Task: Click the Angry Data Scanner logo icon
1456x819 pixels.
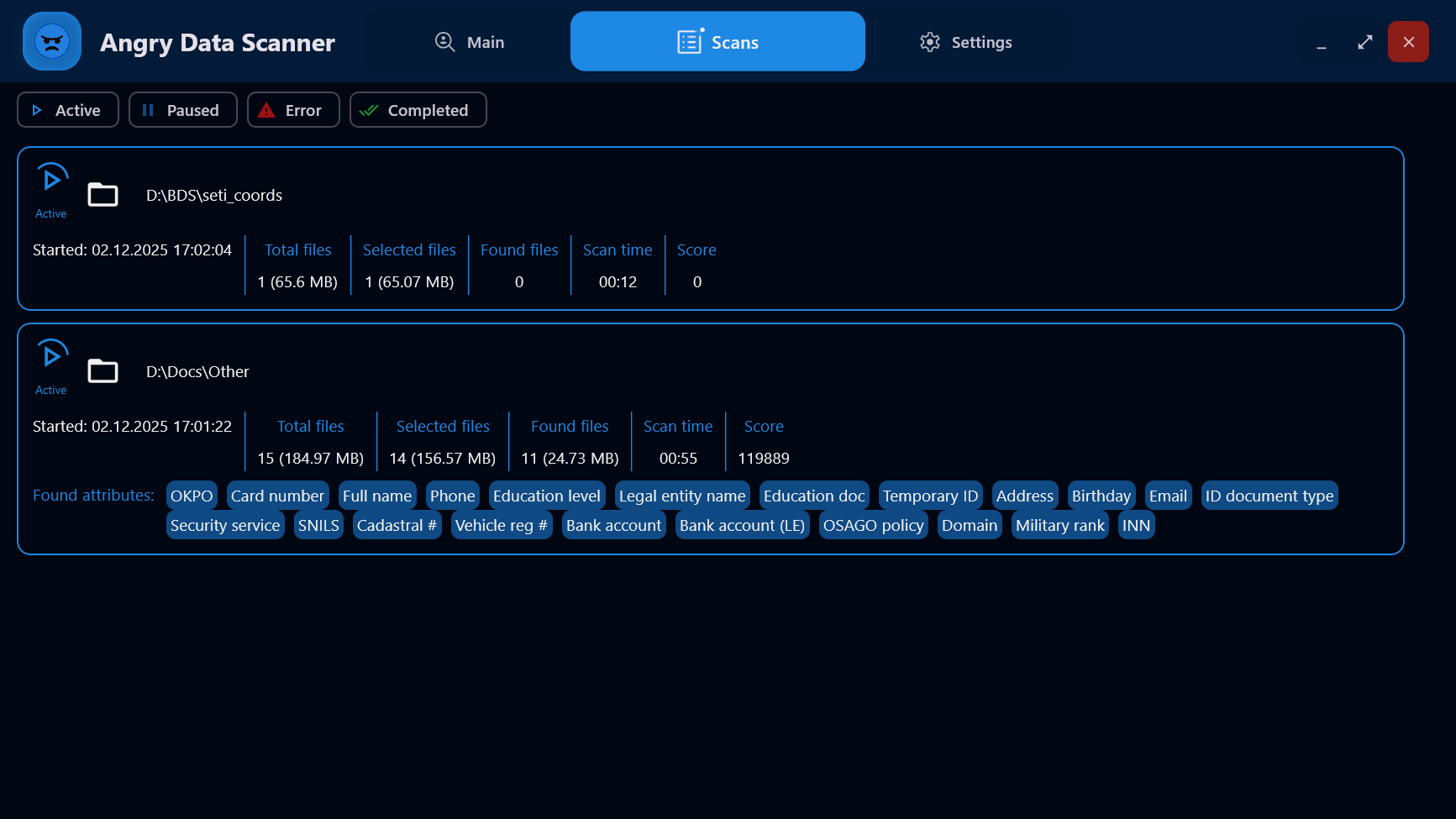Action: pos(52,41)
